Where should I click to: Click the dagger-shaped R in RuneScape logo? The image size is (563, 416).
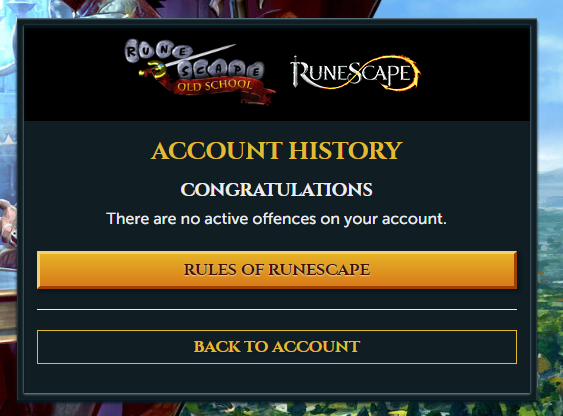click(299, 73)
